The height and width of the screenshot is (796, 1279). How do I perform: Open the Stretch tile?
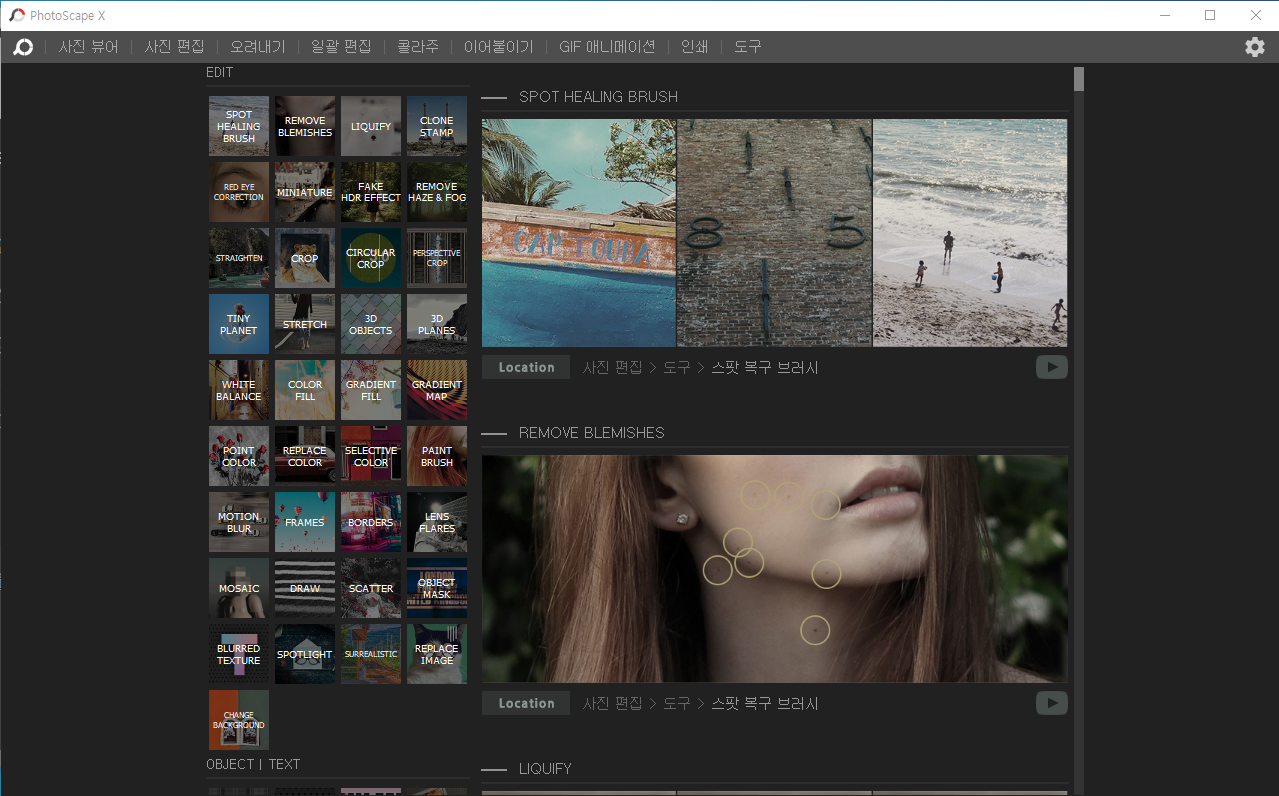click(x=305, y=324)
